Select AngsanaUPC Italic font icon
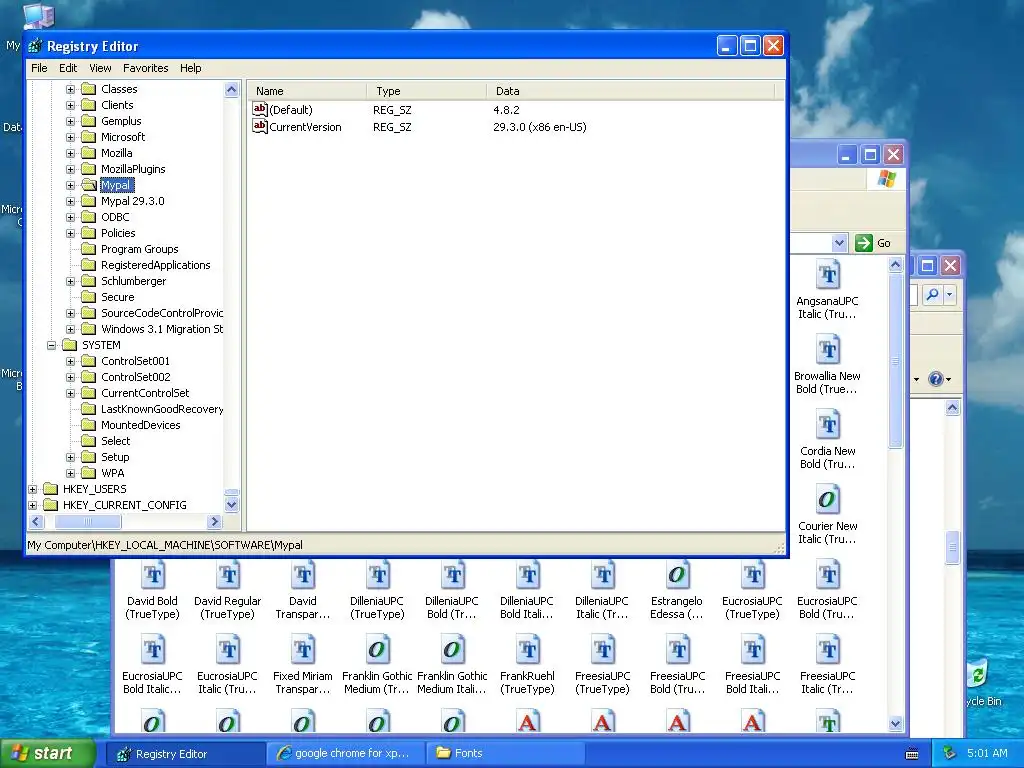 pyautogui.click(x=827, y=274)
